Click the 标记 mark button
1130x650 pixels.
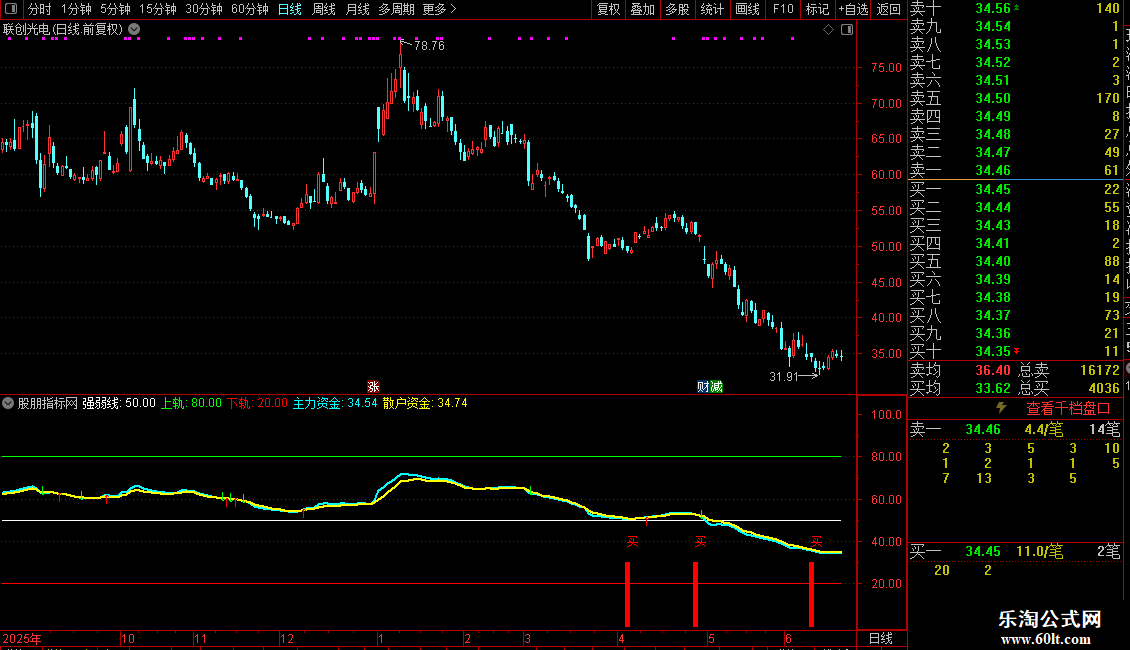click(x=817, y=9)
